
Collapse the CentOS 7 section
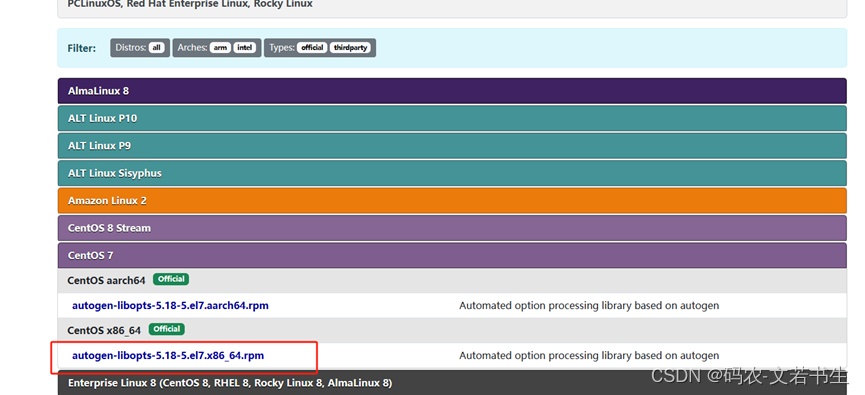452,255
